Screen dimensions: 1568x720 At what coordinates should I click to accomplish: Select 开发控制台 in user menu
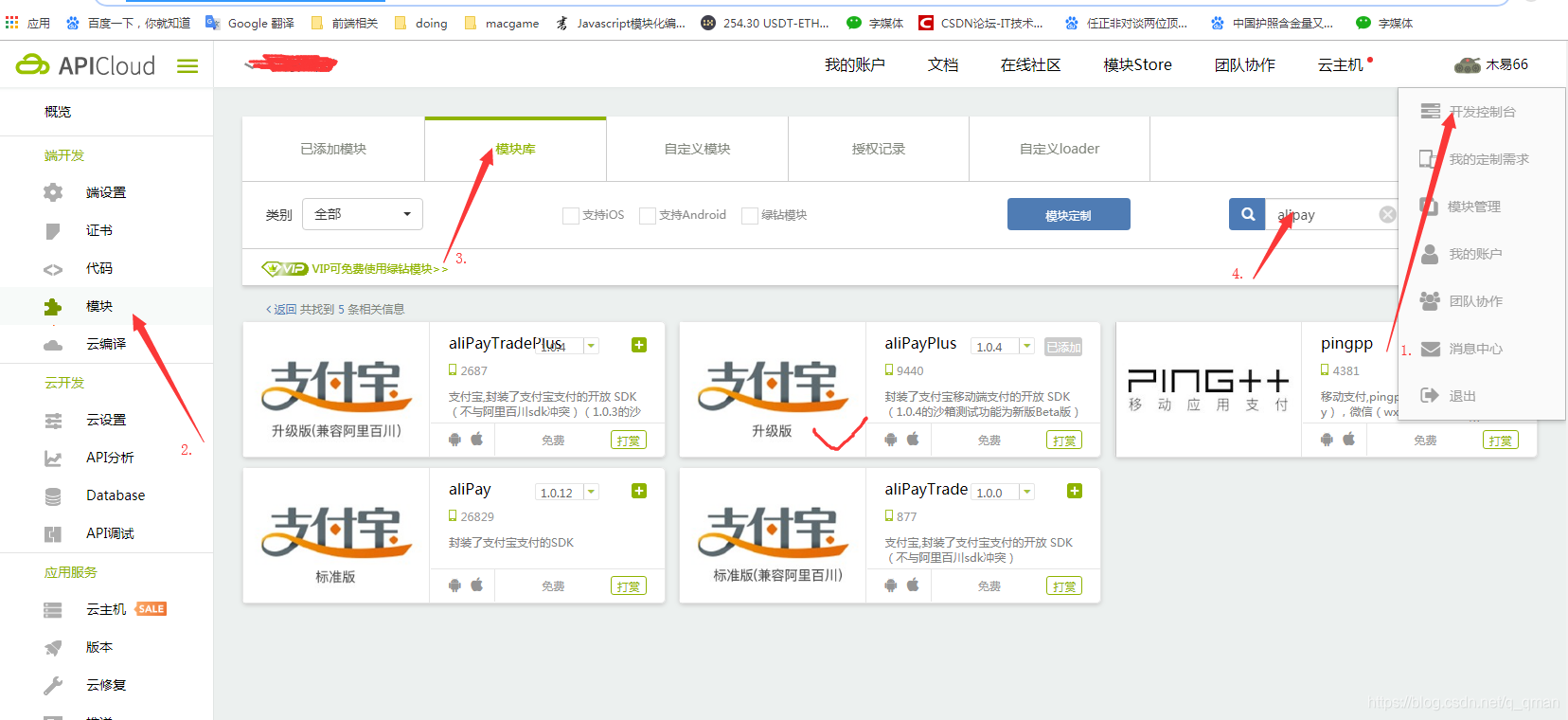coord(1482,111)
